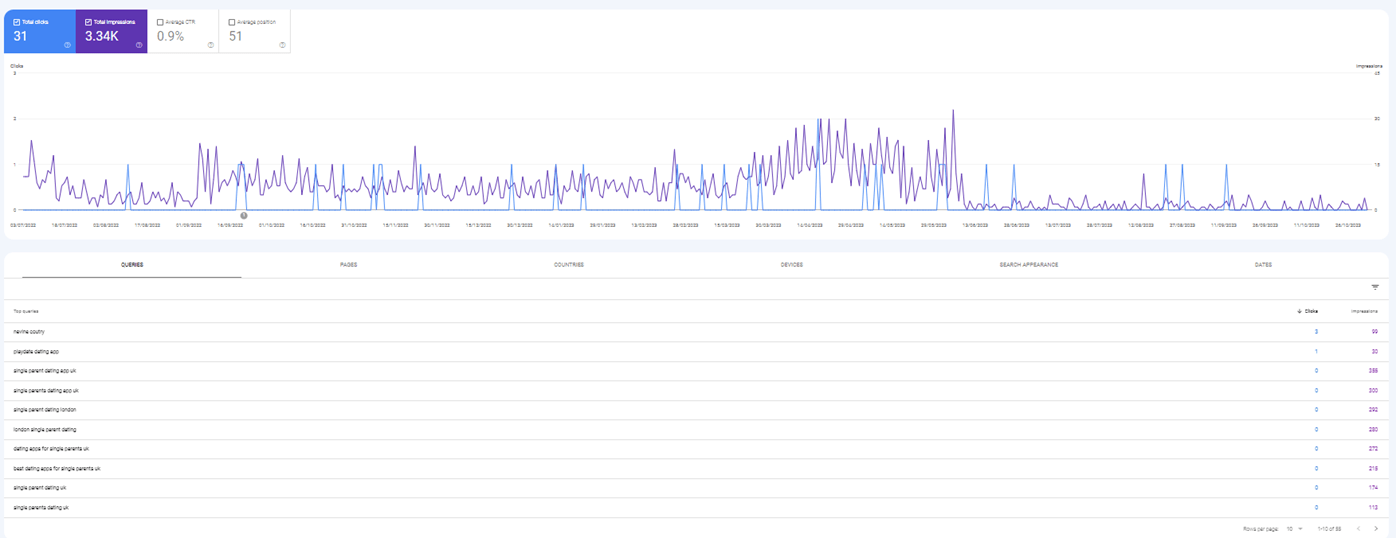Go to next page of results
This screenshot has width=1396, height=538.
(1376, 528)
